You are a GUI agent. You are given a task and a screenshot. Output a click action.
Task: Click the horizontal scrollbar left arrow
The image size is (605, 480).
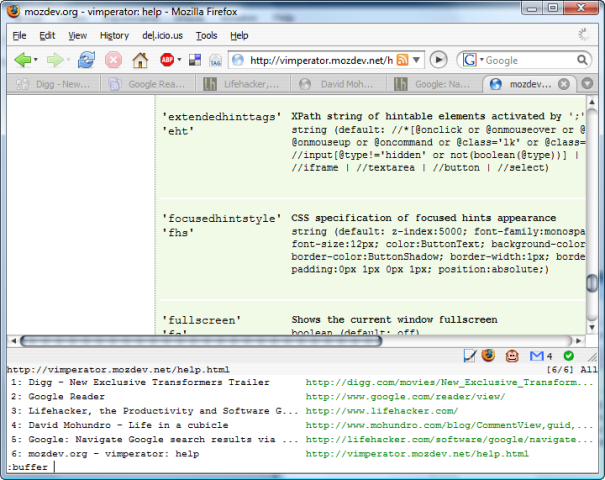pyautogui.click(x=14, y=341)
